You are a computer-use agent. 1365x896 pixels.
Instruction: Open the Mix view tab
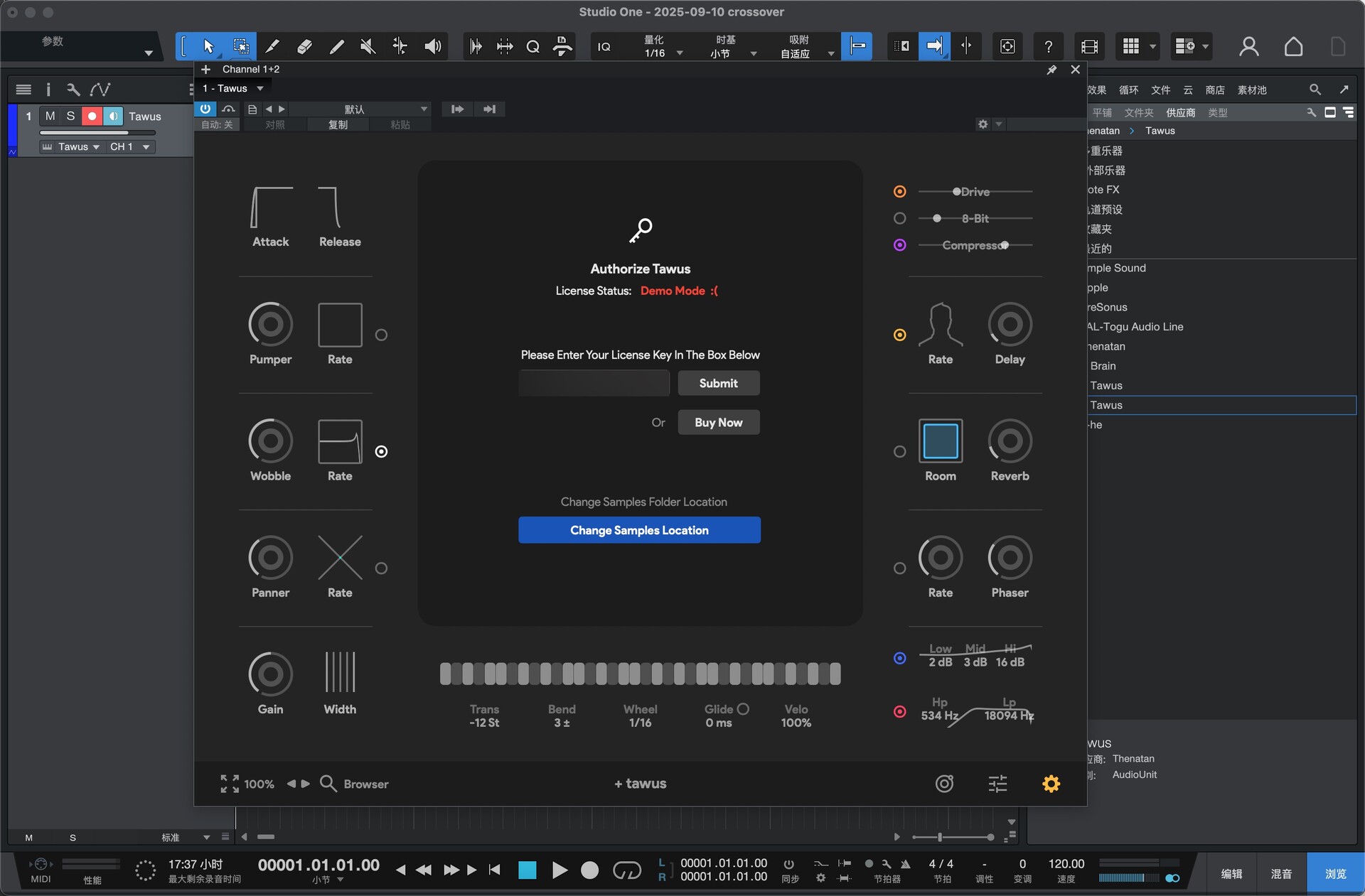click(1281, 873)
